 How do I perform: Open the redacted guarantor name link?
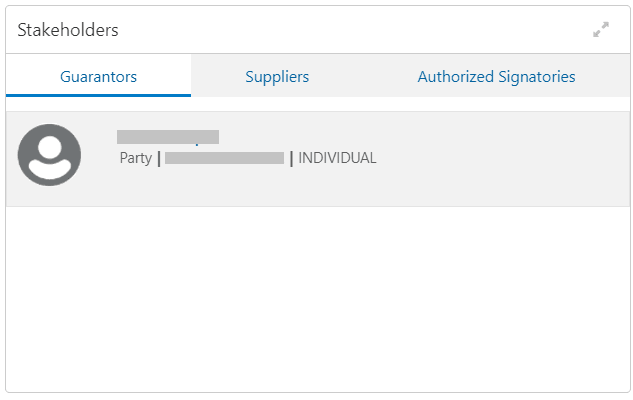(x=168, y=137)
